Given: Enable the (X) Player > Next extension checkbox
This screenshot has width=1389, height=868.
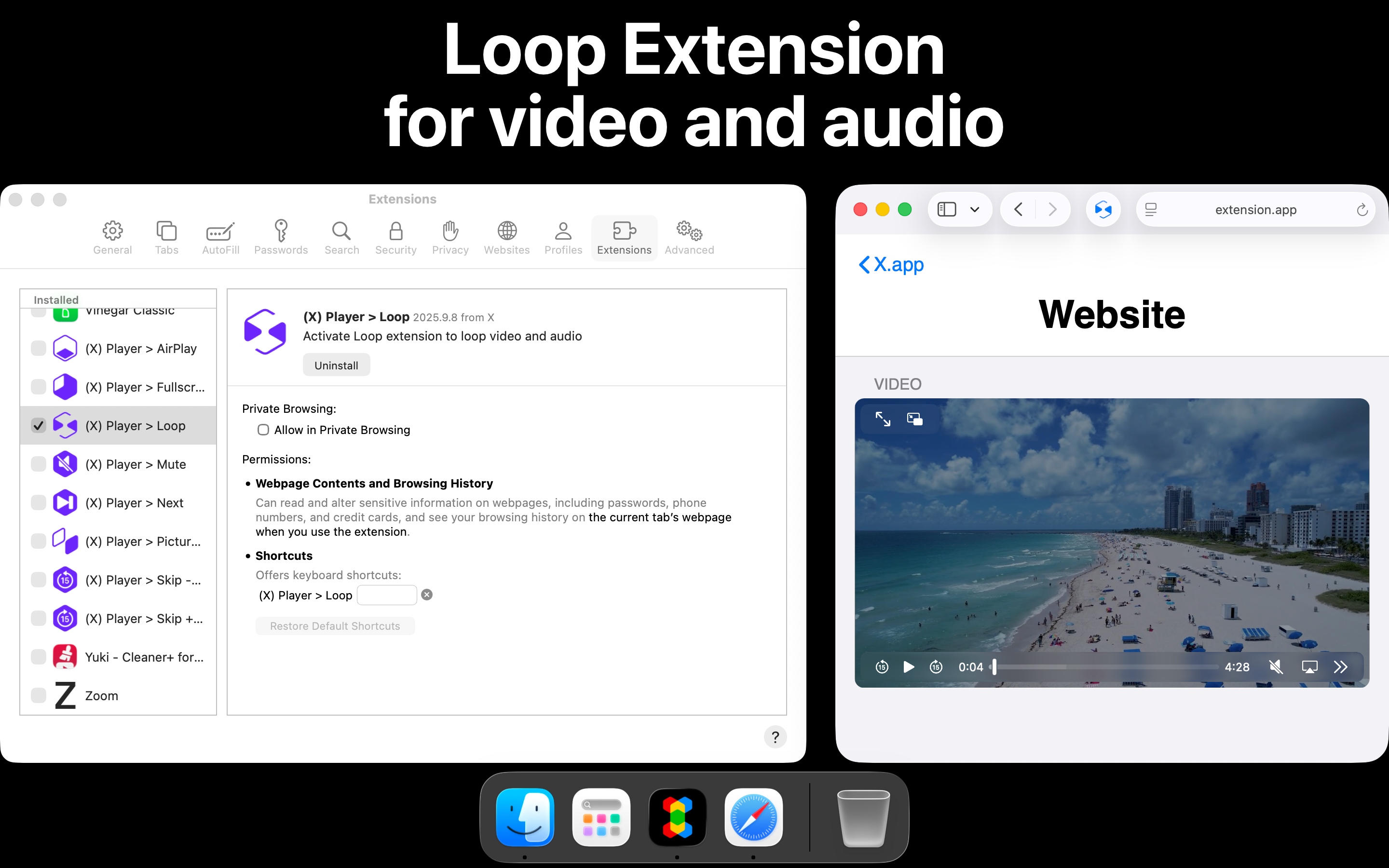Looking at the screenshot, I should pyautogui.click(x=39, y=502).
